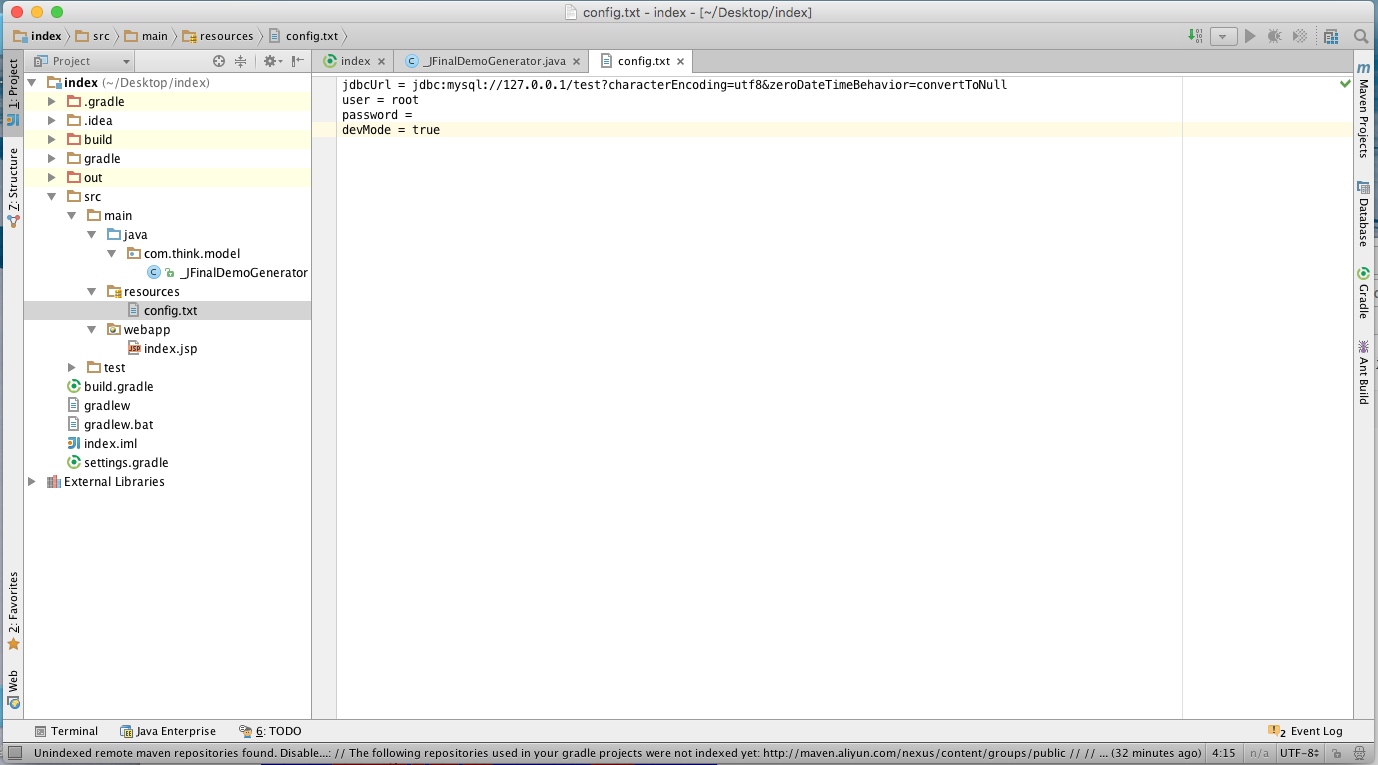Hide the Project tool window
This screenshot has height=765, width=1378.
coord(298,61)
